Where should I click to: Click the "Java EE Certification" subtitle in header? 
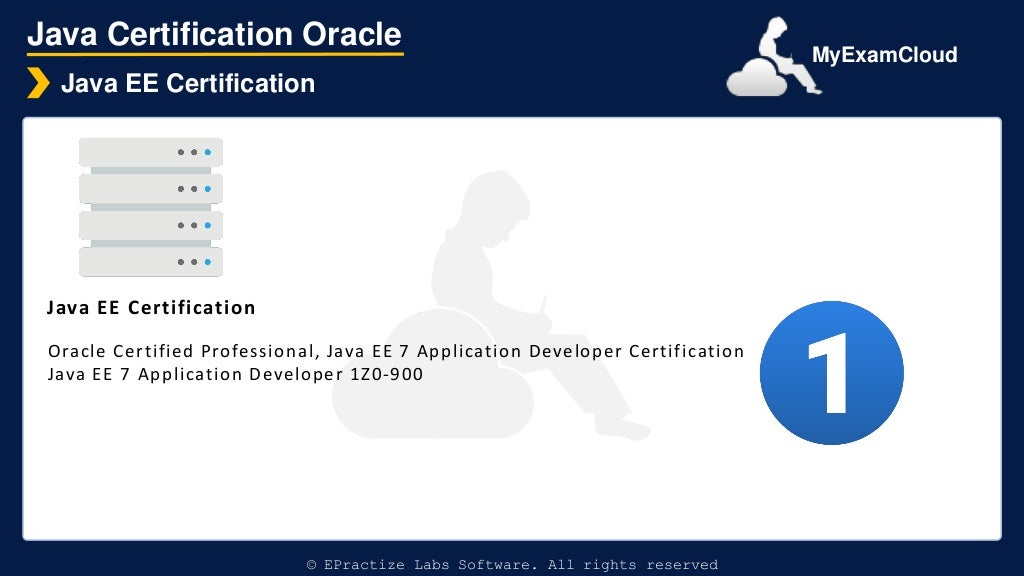click(187, 84)
